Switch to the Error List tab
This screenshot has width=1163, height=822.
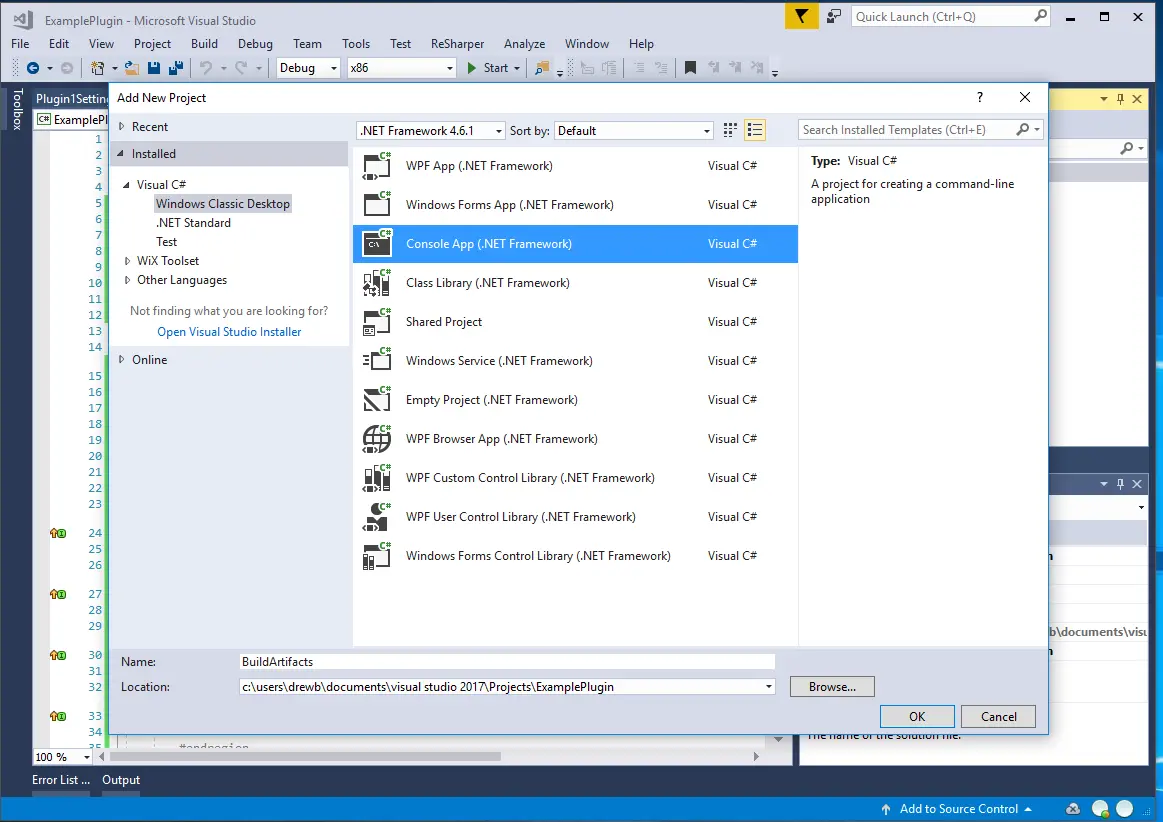click(x=61, y=780)
